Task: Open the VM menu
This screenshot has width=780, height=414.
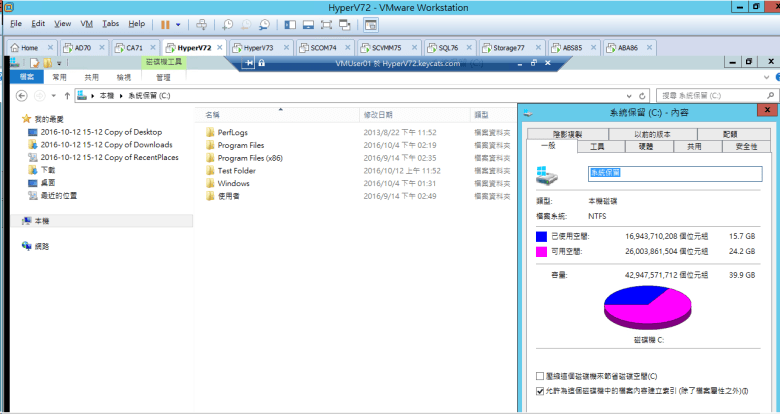Action: click(x=86, y=23)
